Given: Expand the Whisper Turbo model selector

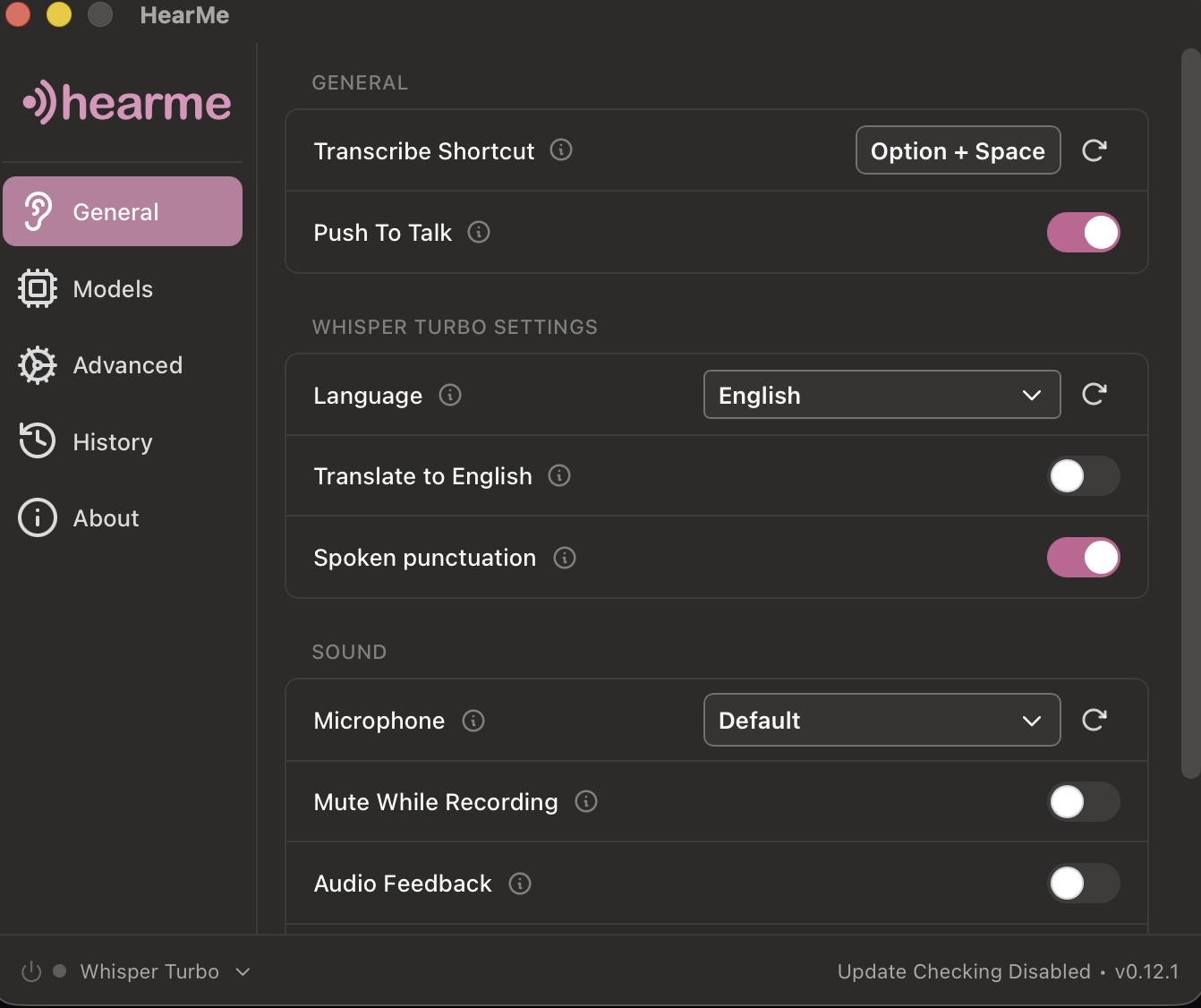Looking at the screenshot, I should point(165,971).
